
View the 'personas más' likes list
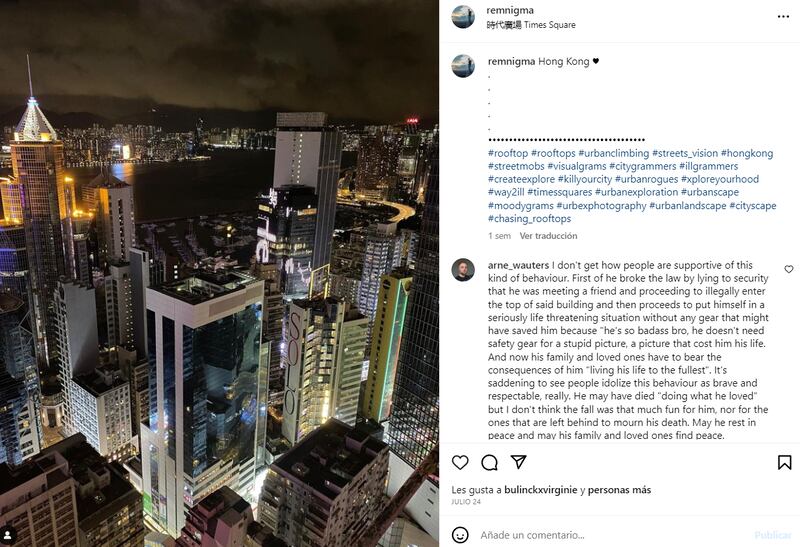(x=619, y=490)
